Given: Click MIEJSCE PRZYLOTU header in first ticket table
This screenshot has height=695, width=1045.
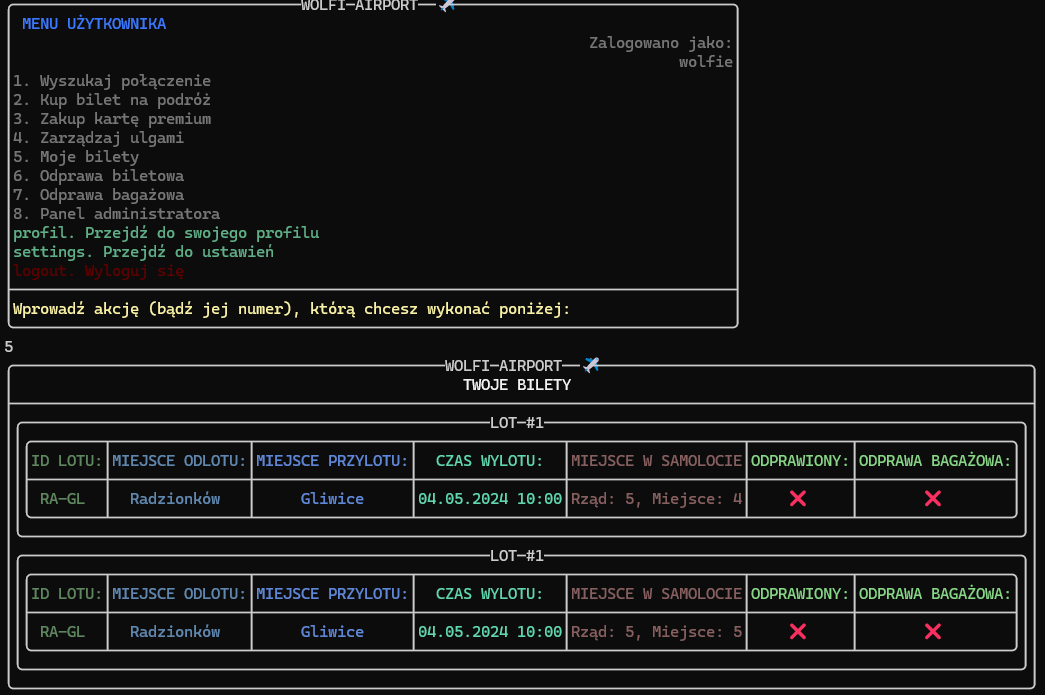Looking at the screenshot, I should (332, 461).
